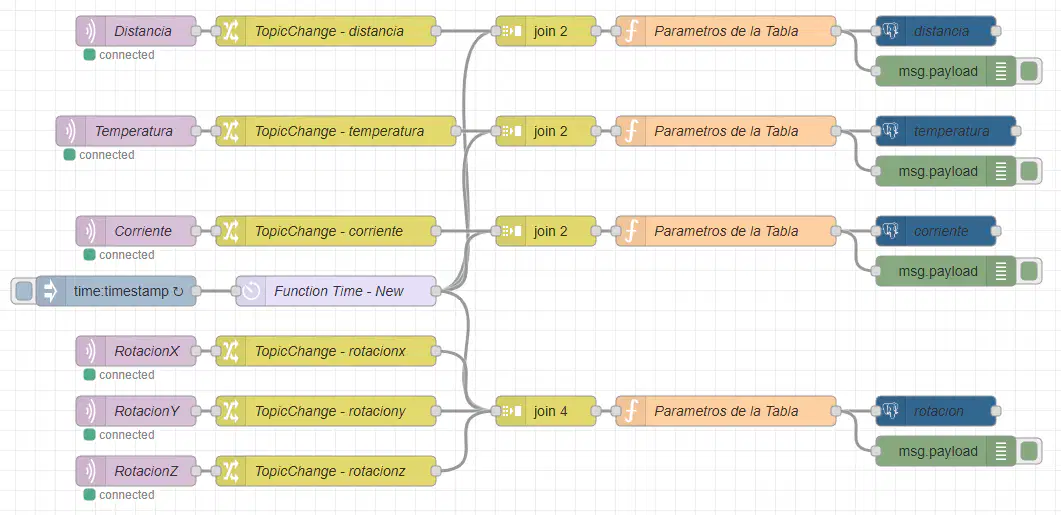Click the clock icon on Function Time - New
1061x515 pixels.
251,291
